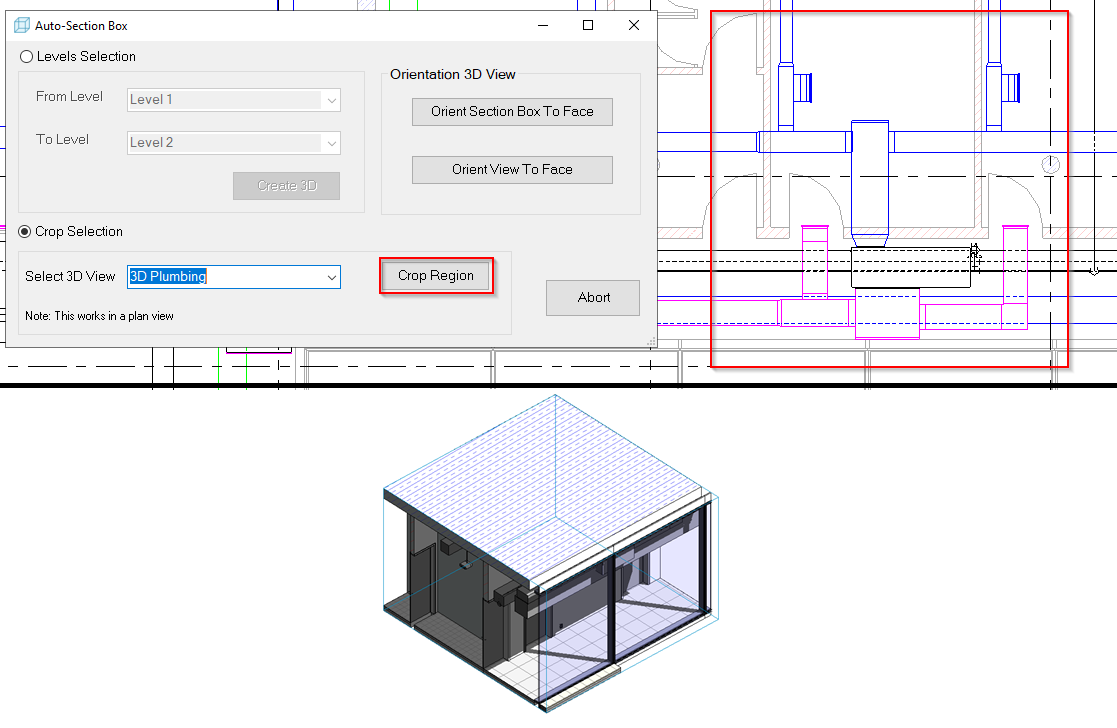Open the To Level dropdown
1117x728 pixels.
point(234,142)
